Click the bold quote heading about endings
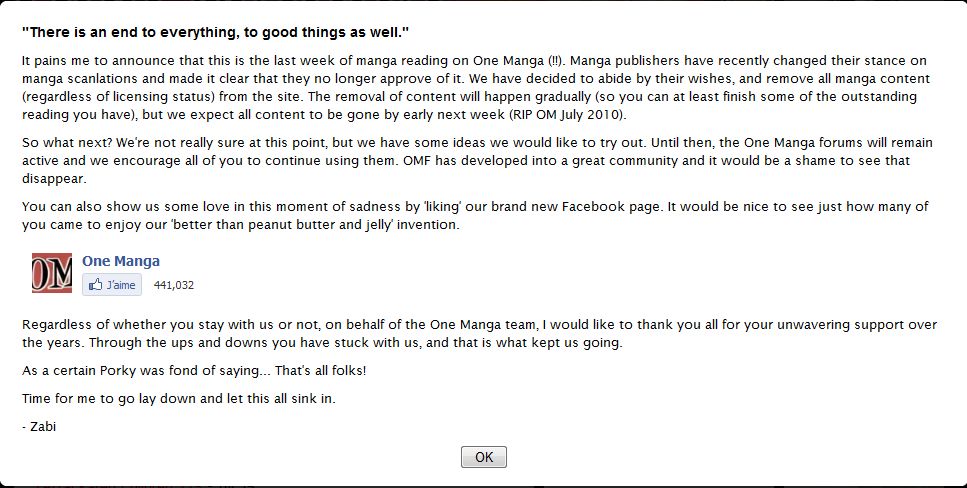The image size is (967, 488). [x=216, y=32]
